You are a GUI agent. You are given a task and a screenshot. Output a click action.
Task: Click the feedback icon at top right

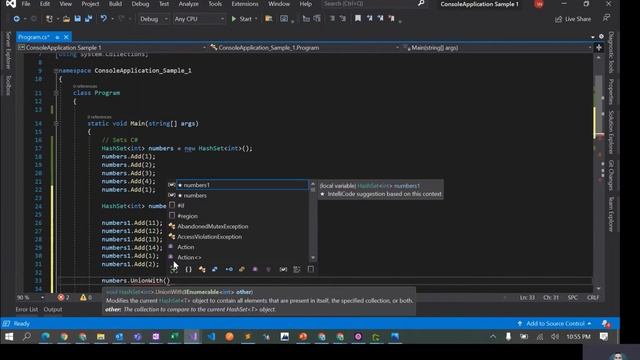pos(607,18)
